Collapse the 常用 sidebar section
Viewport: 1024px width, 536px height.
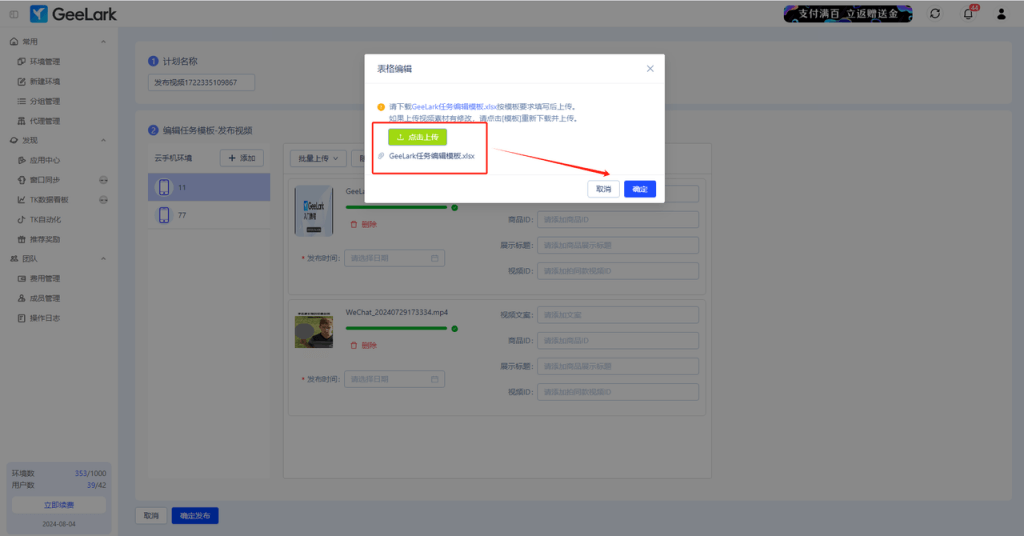(104, 42)
